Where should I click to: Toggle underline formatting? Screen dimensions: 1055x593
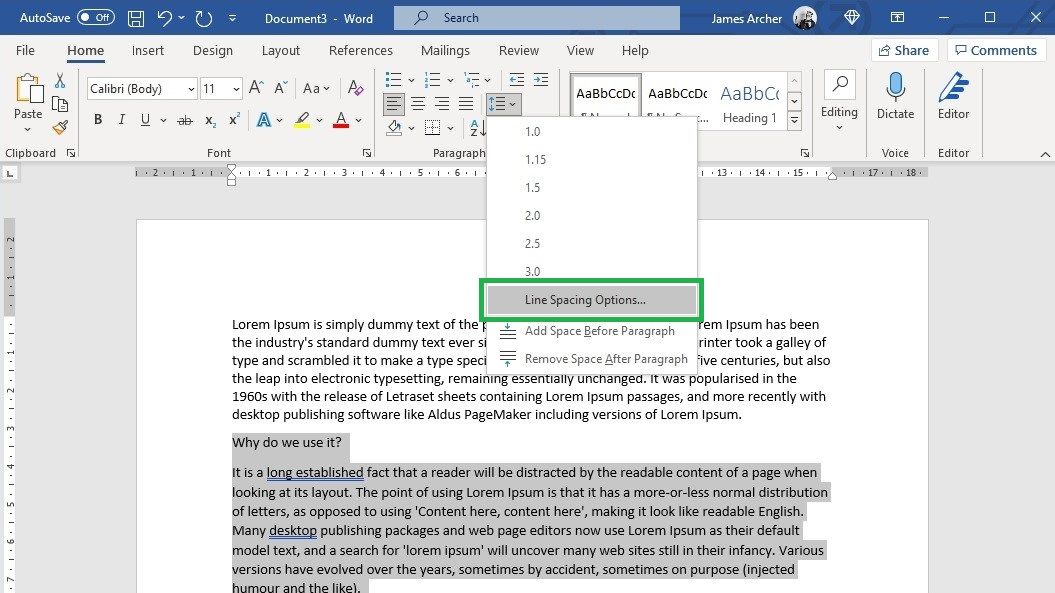[144, 119]
